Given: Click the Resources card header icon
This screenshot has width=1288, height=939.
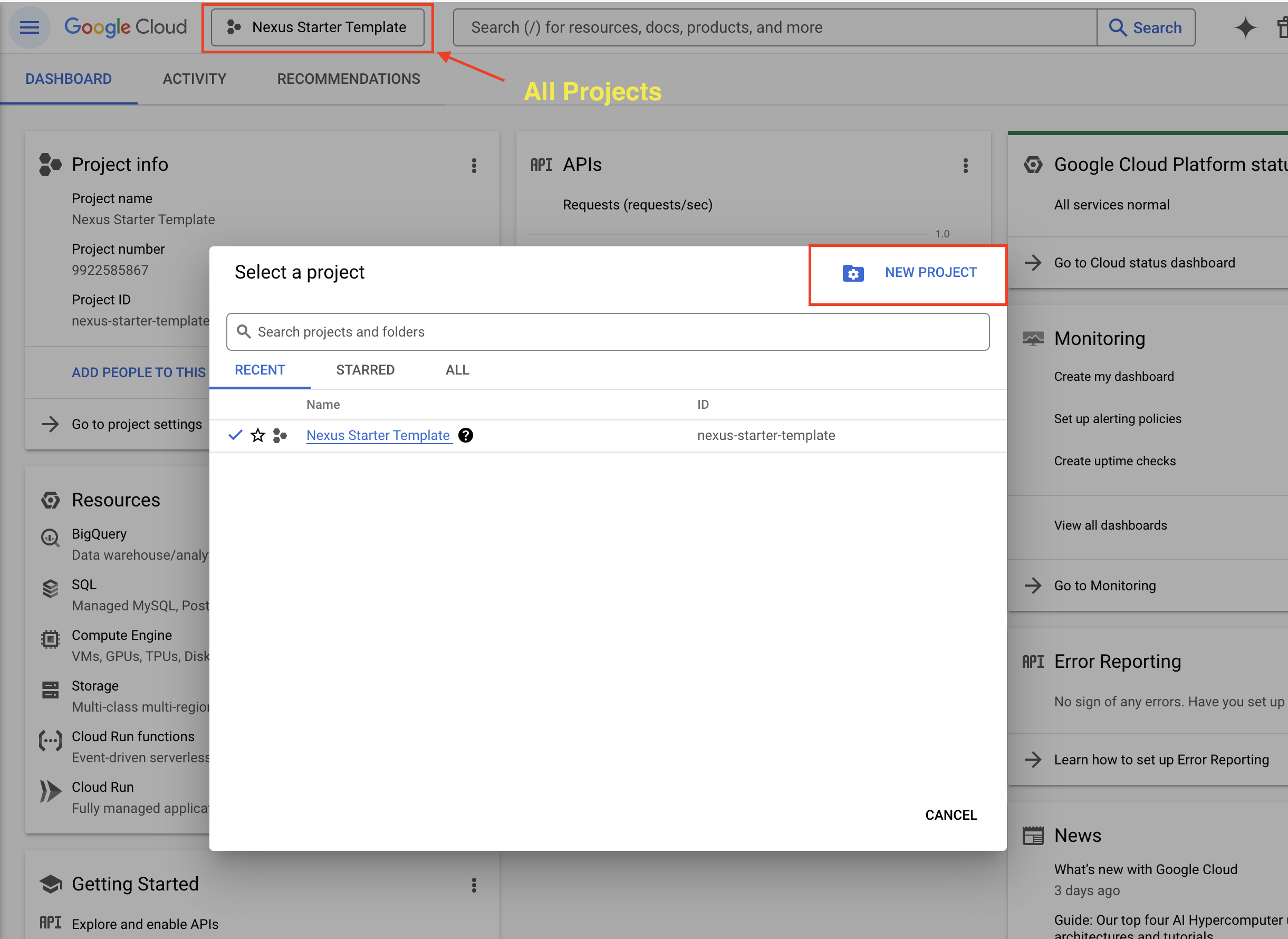Looking at the screenshot, I should 51,500.
